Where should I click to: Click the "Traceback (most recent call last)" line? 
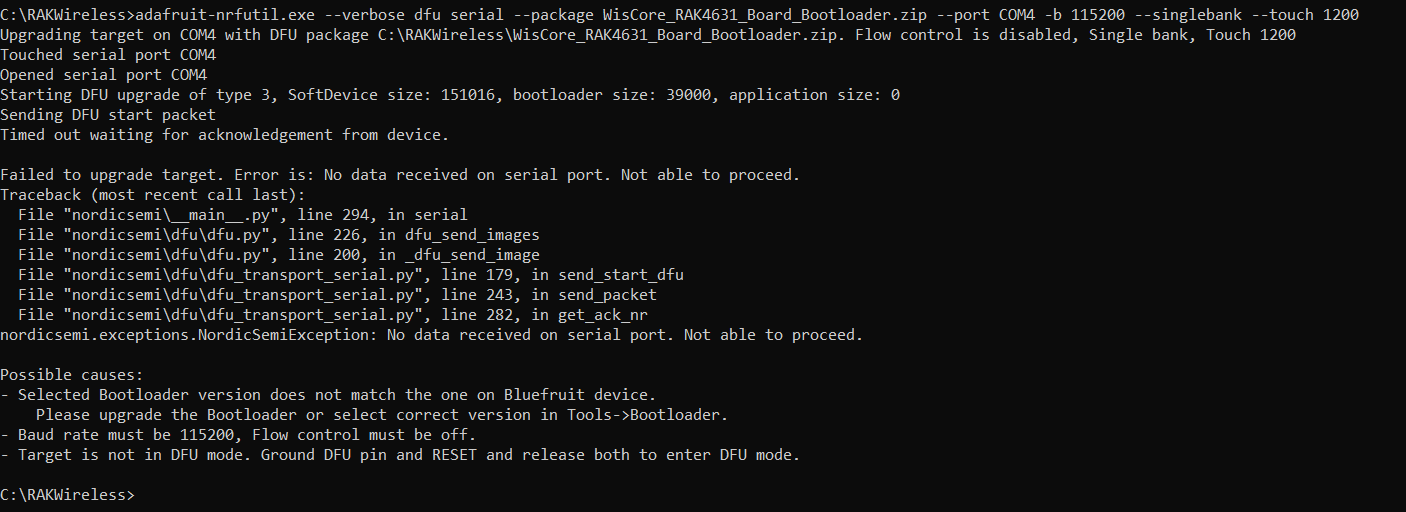[153, 195]
